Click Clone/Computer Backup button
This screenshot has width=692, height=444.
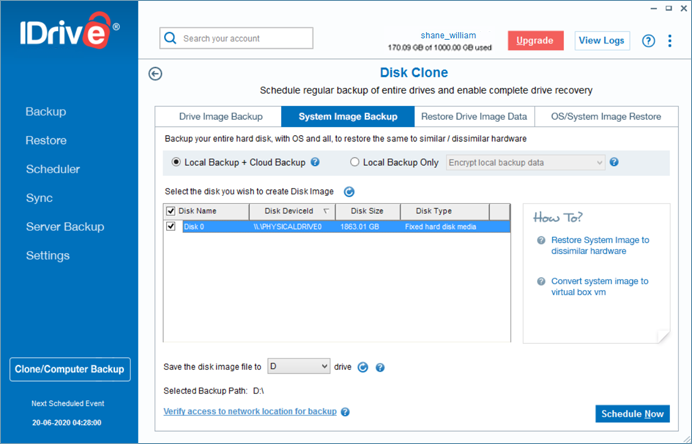tap(70, 369)
